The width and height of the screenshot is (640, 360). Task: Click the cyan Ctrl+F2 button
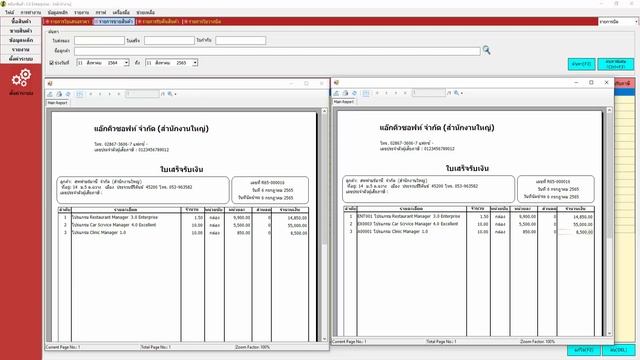(616, 64)
